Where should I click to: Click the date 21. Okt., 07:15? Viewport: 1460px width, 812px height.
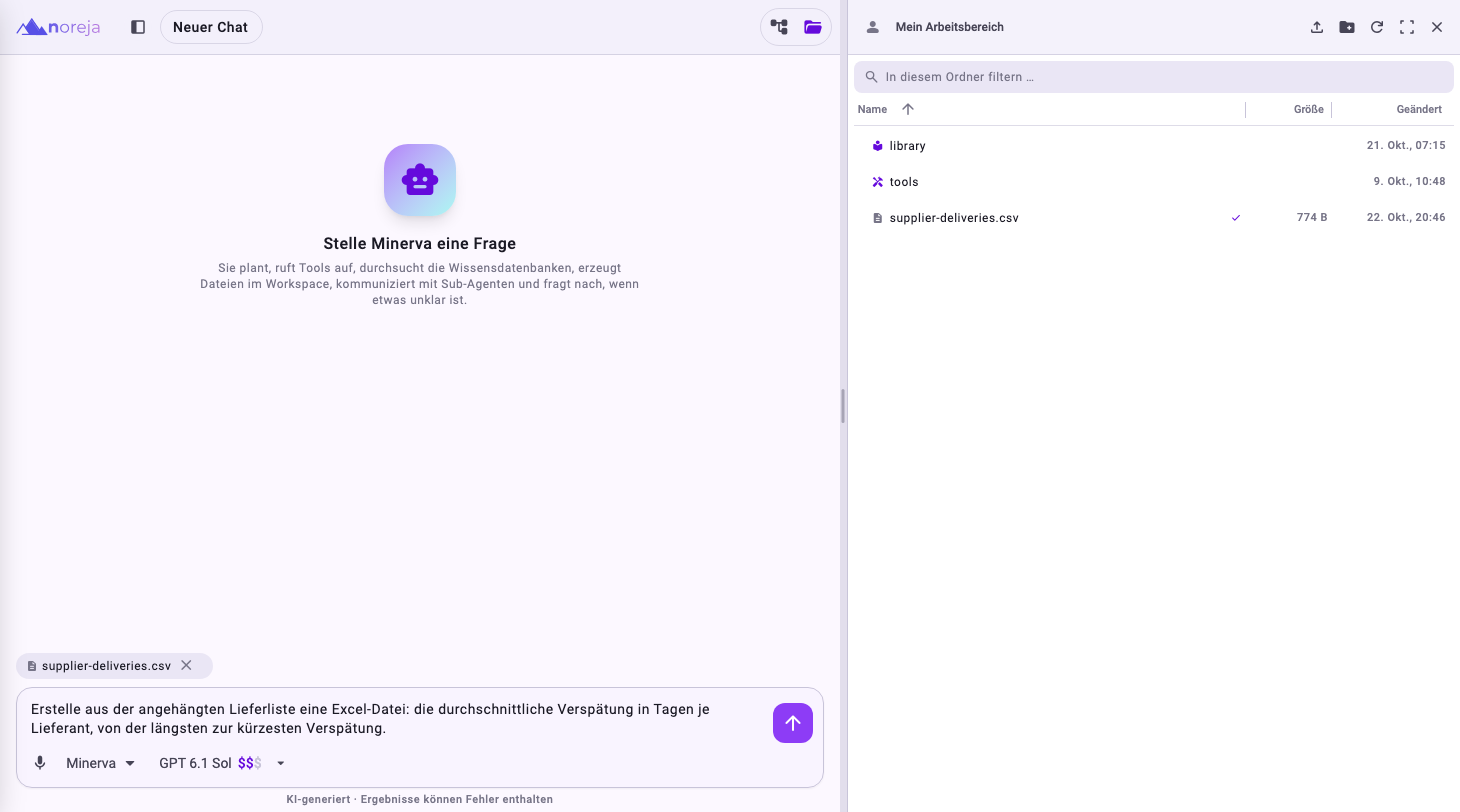(1406, 145)
